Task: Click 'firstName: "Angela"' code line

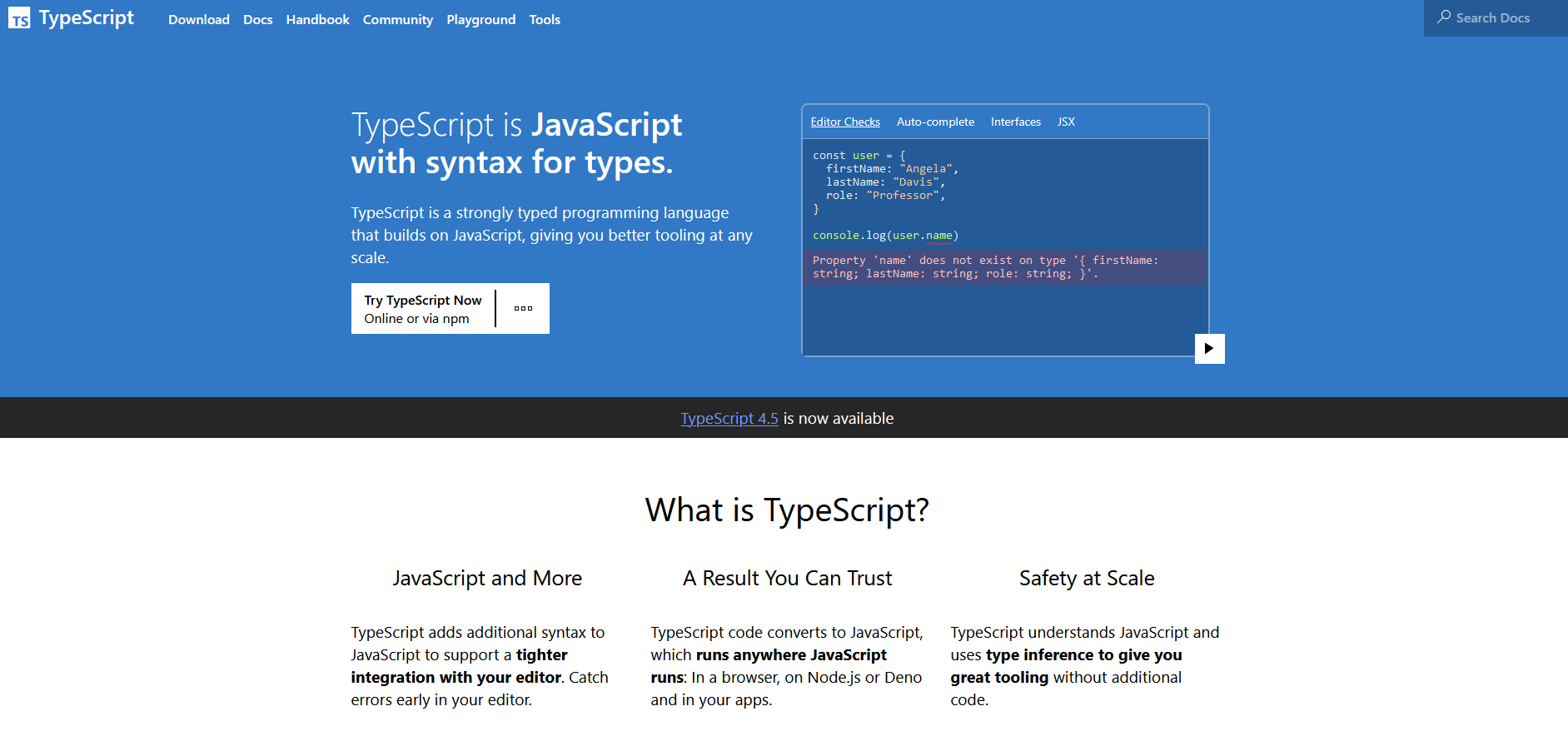Action: point(892,169)
